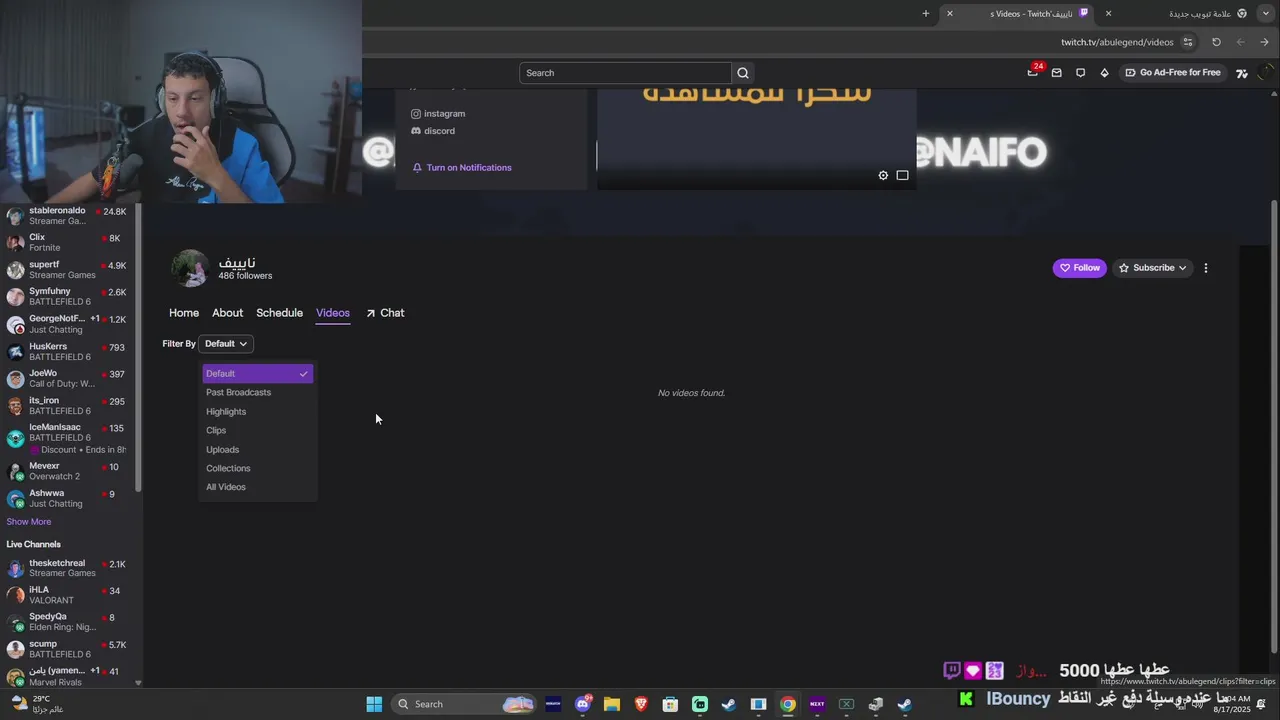Screen dimensions: 1280x720
Task: Open scump channel in Live Channels
Action: (x=68, y=649)
